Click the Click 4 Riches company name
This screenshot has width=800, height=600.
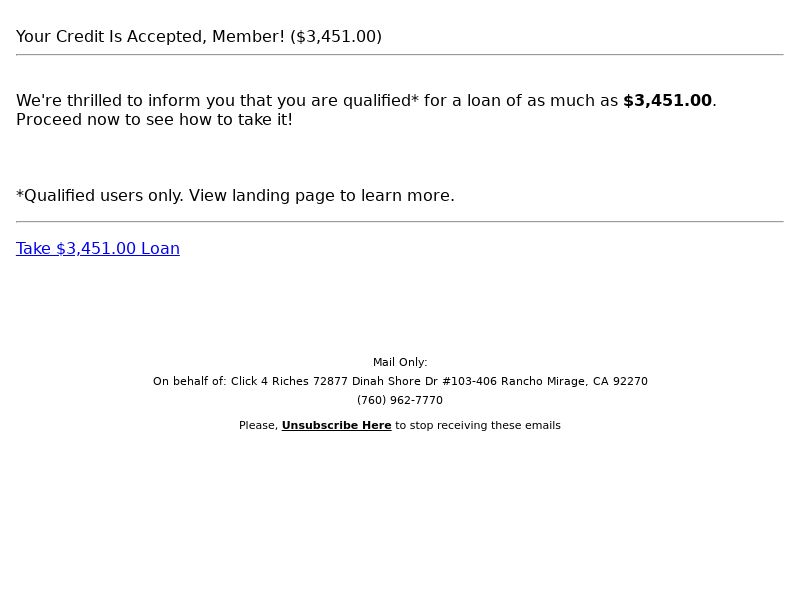pyautogui.click(x=269, y=381)
